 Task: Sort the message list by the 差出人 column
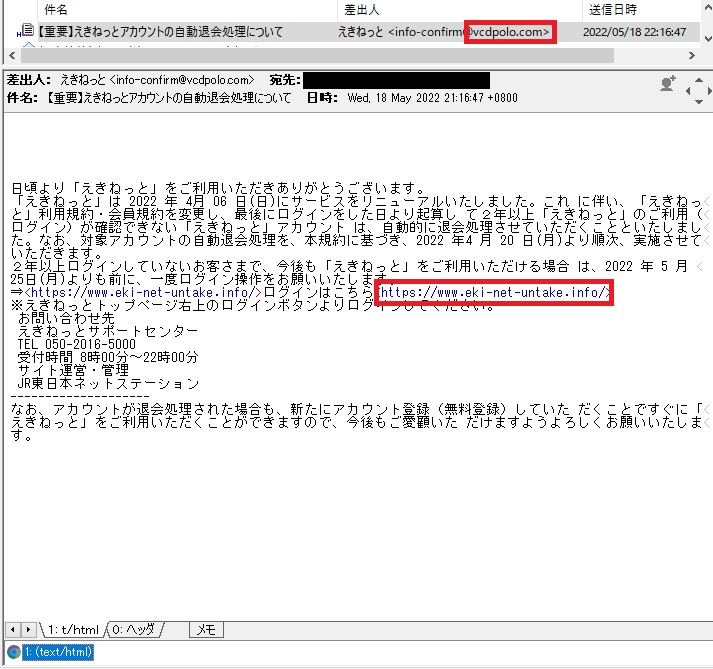[459, 10]
